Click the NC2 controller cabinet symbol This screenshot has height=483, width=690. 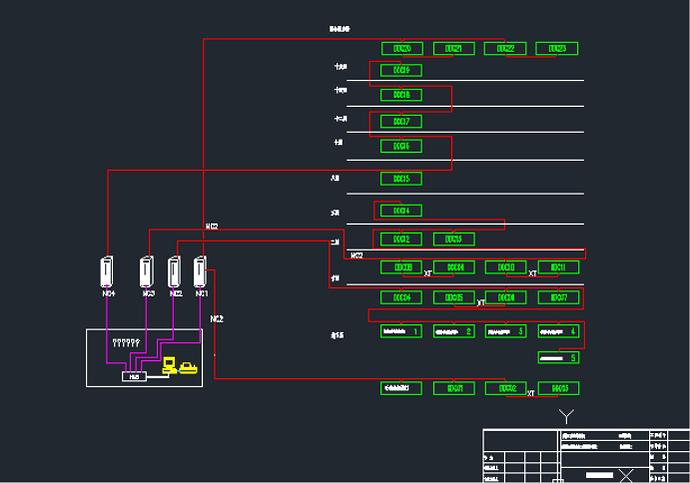[175, 272]
